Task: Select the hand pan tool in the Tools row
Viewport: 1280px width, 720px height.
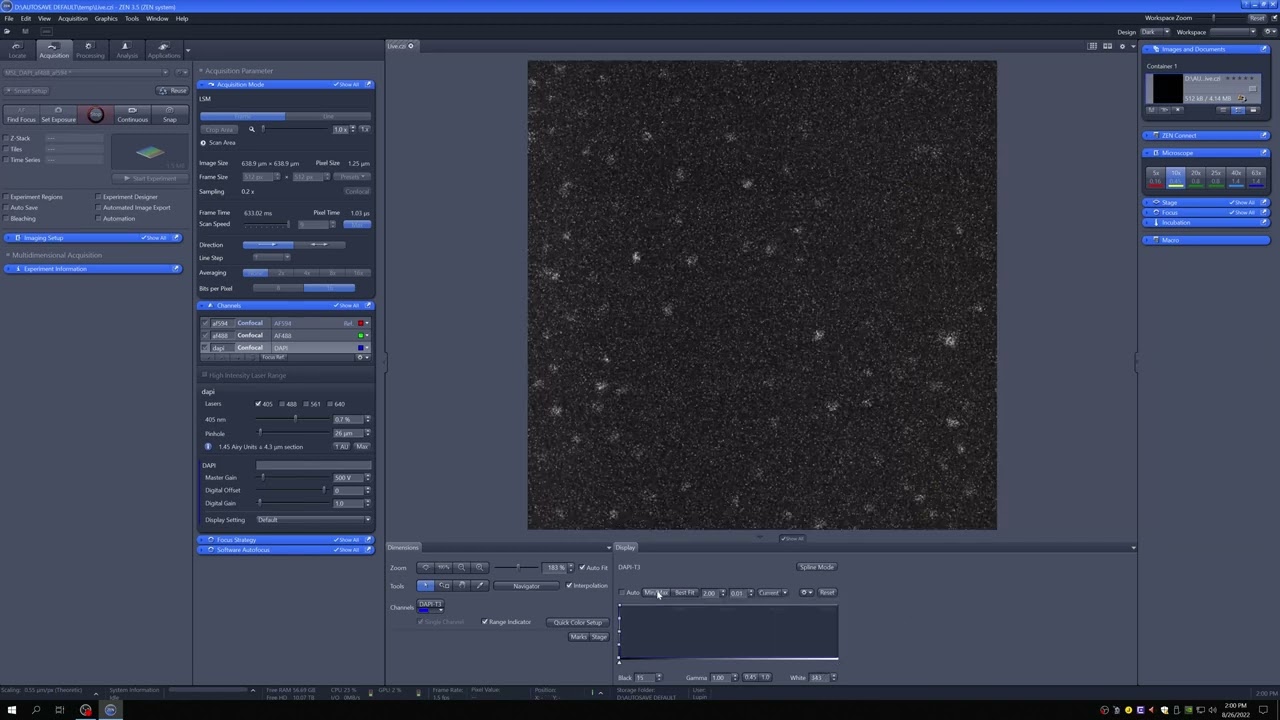Action: coord(462,586)
